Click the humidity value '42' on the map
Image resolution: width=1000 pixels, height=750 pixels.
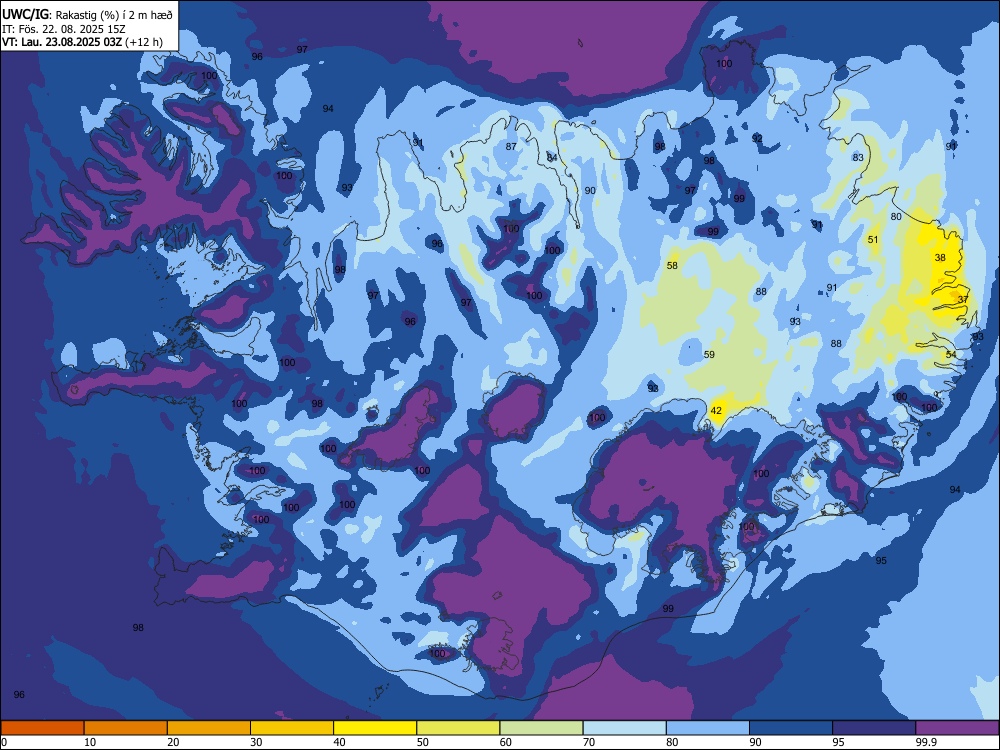tap(716, 411)
